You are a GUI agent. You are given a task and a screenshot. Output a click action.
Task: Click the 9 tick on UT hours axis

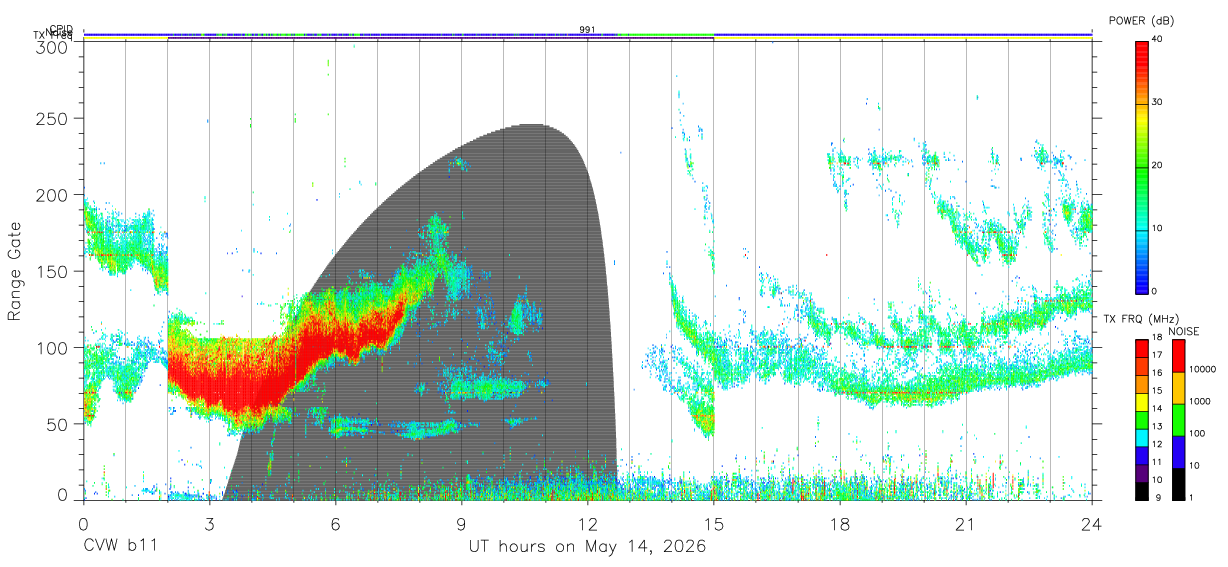pyautogui.click(x=461, y=523)
